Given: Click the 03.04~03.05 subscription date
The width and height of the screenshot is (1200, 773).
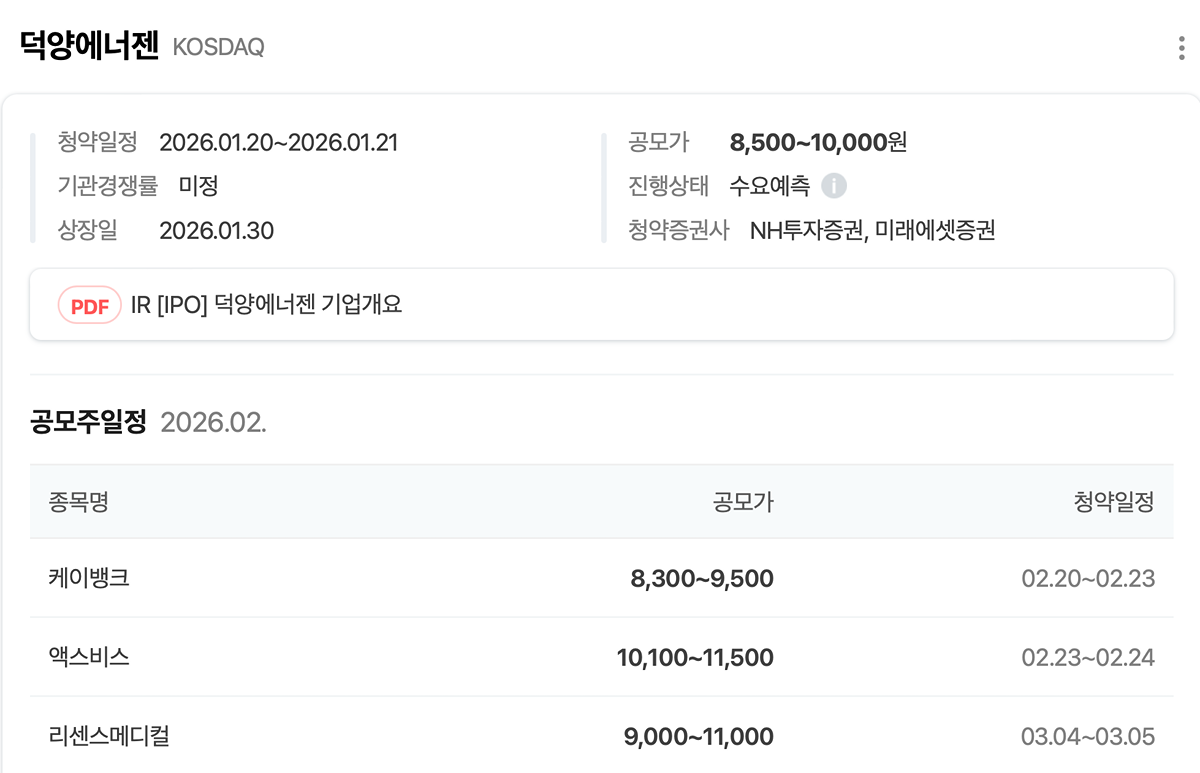Looking at the screenshot, I should click(x=1088, y=737).
